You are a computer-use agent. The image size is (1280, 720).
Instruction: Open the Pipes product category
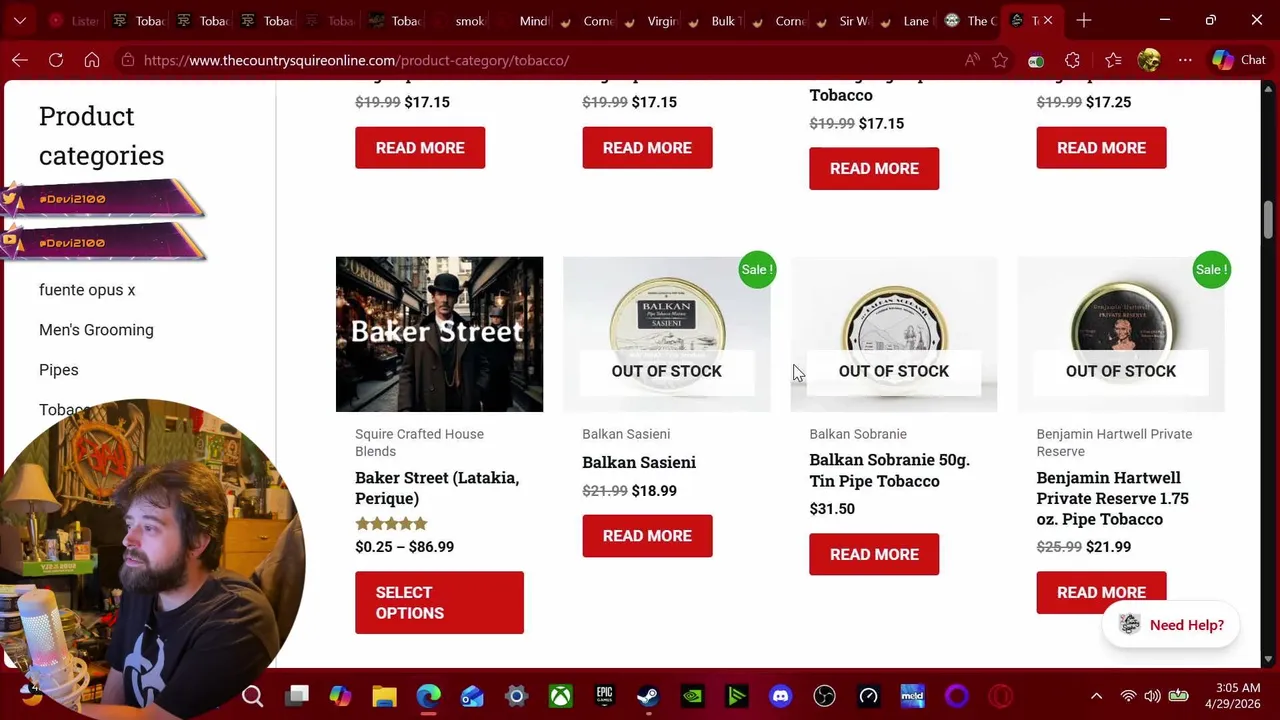point(58,370)
